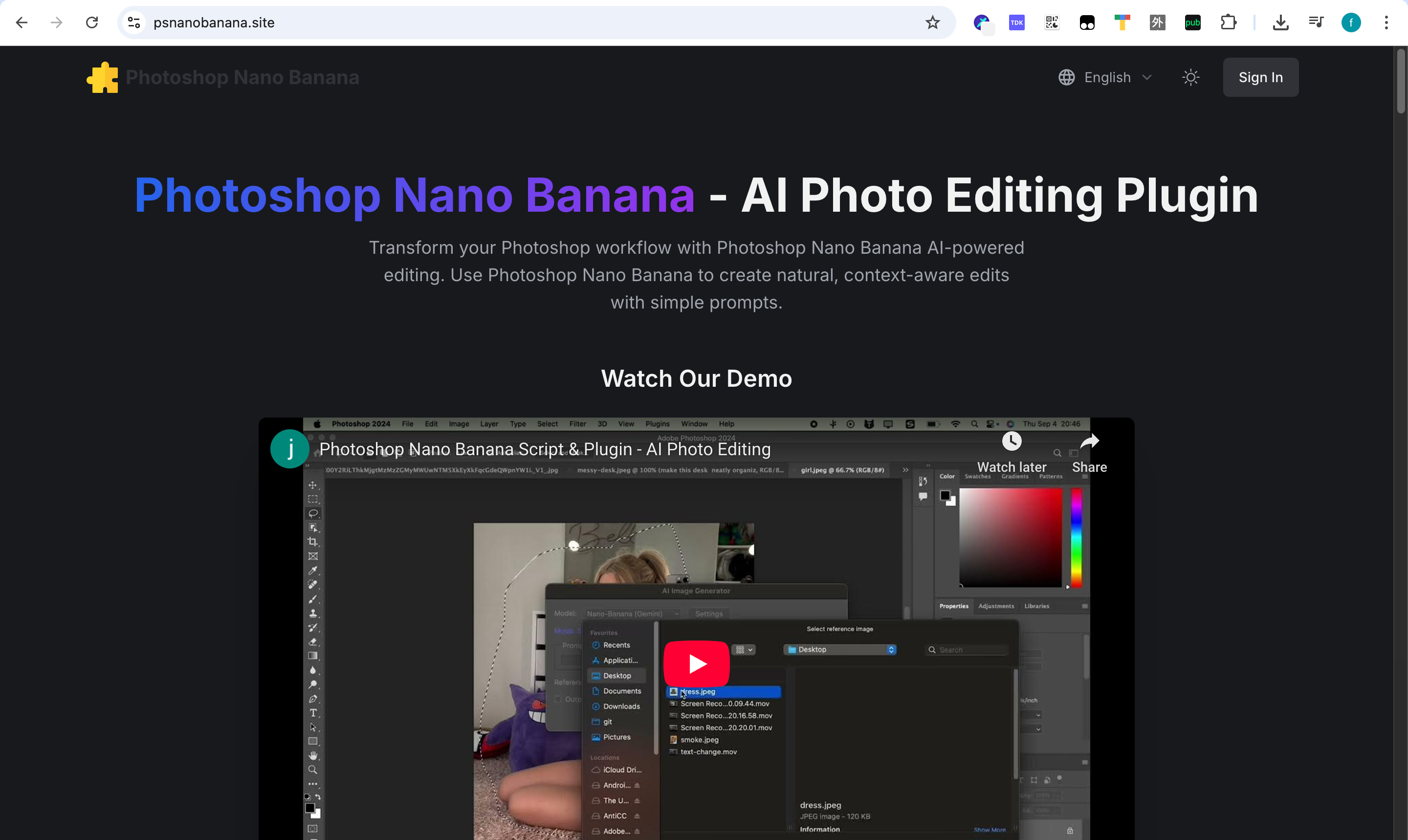
Task: Click the browser forward arrow
Action: (57, 22)
